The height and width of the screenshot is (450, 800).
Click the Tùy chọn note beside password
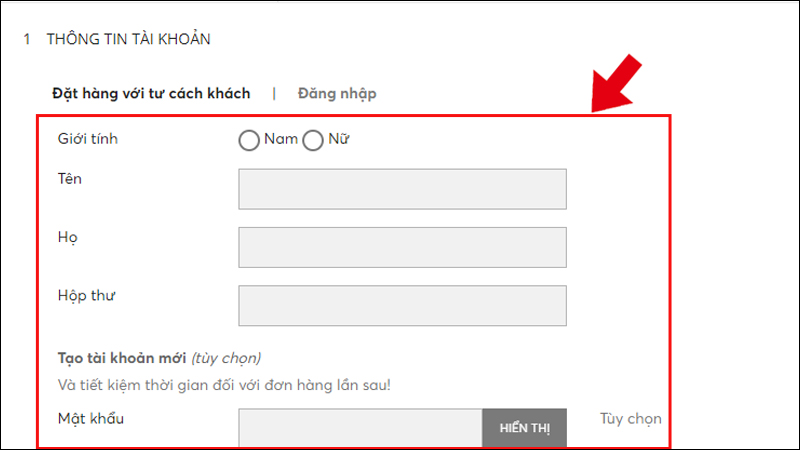coord(631,418)
